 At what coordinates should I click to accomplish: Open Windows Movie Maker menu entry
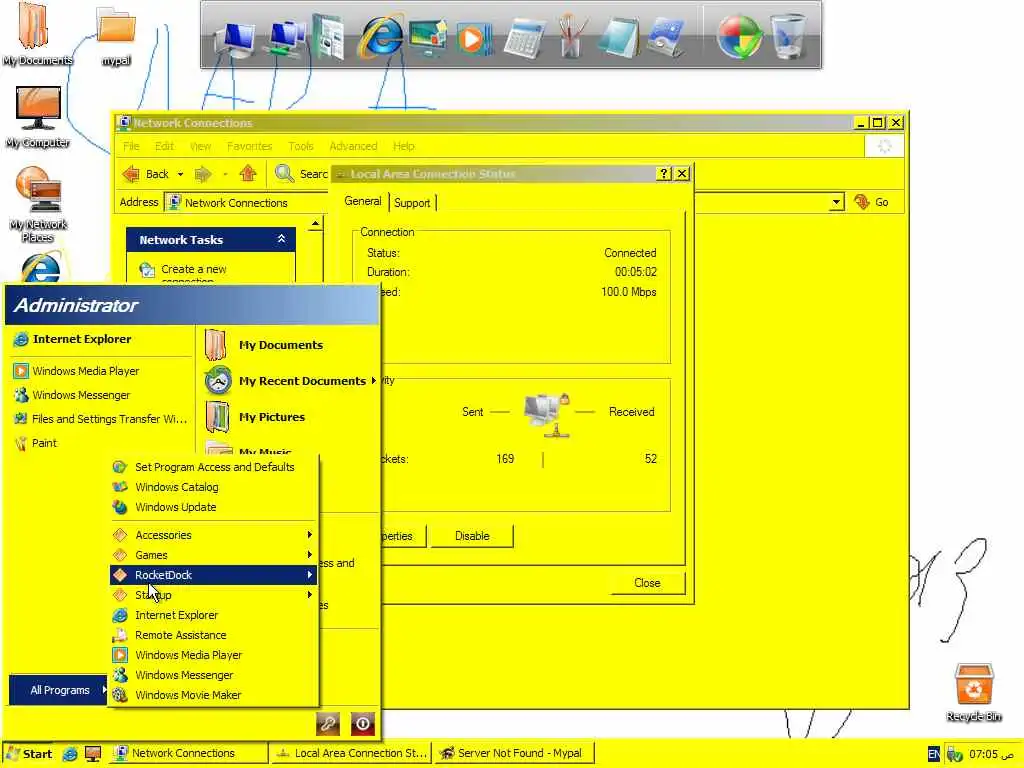pos(214,695)
